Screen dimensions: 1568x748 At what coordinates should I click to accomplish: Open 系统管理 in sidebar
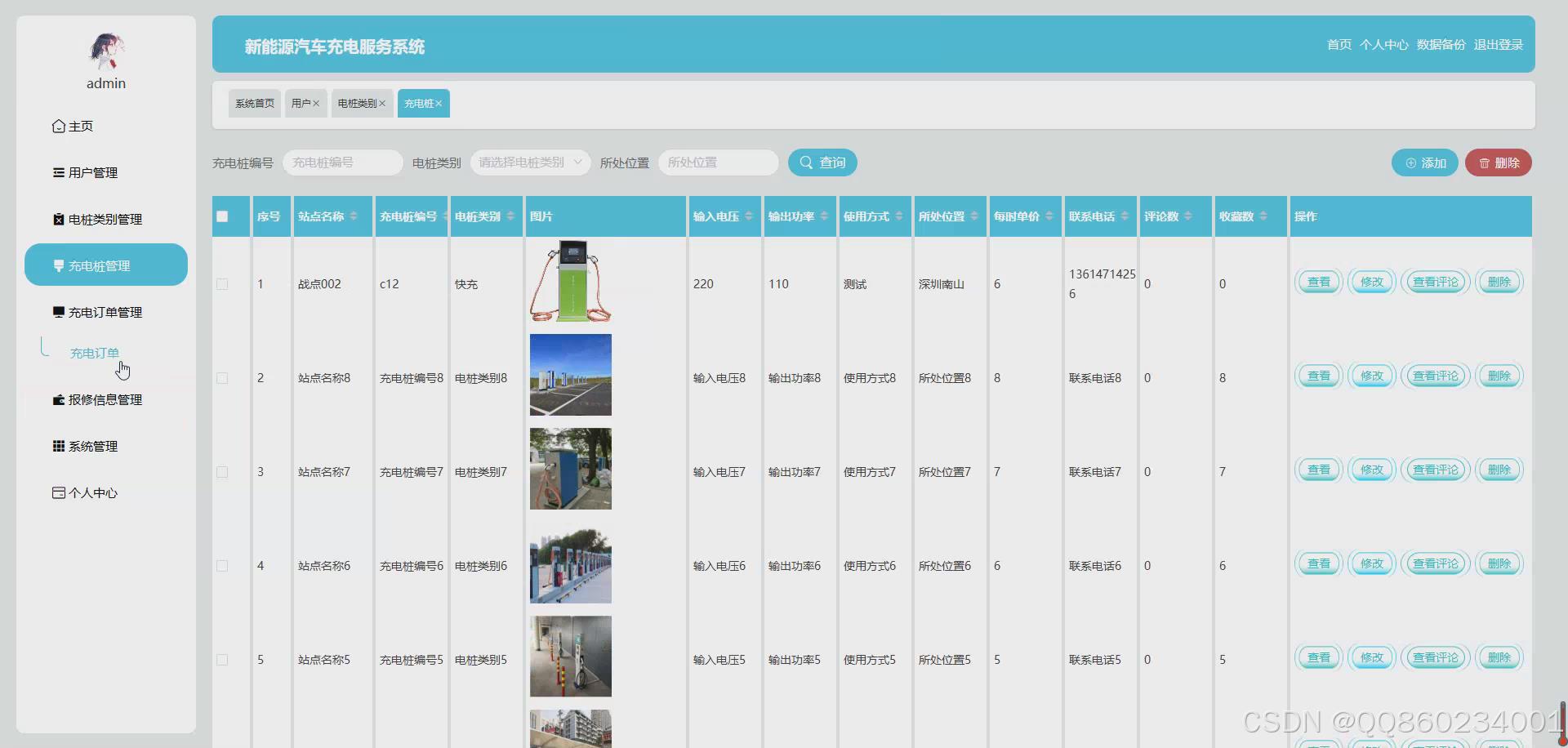(85, 446)
